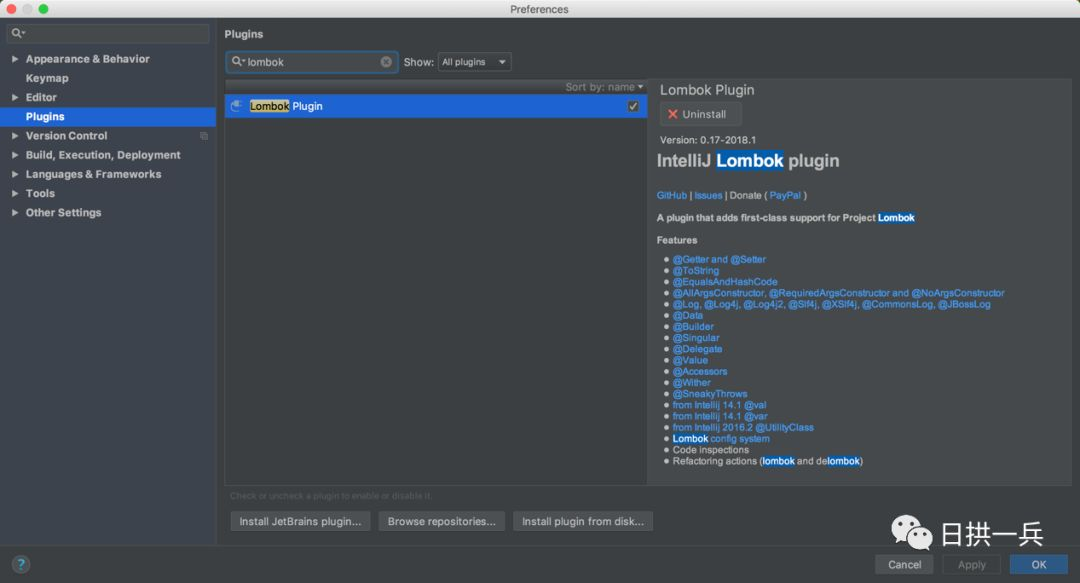Open the @Log logging annotations link
Screen dimensions: 1080x583
tap(831, 305)
